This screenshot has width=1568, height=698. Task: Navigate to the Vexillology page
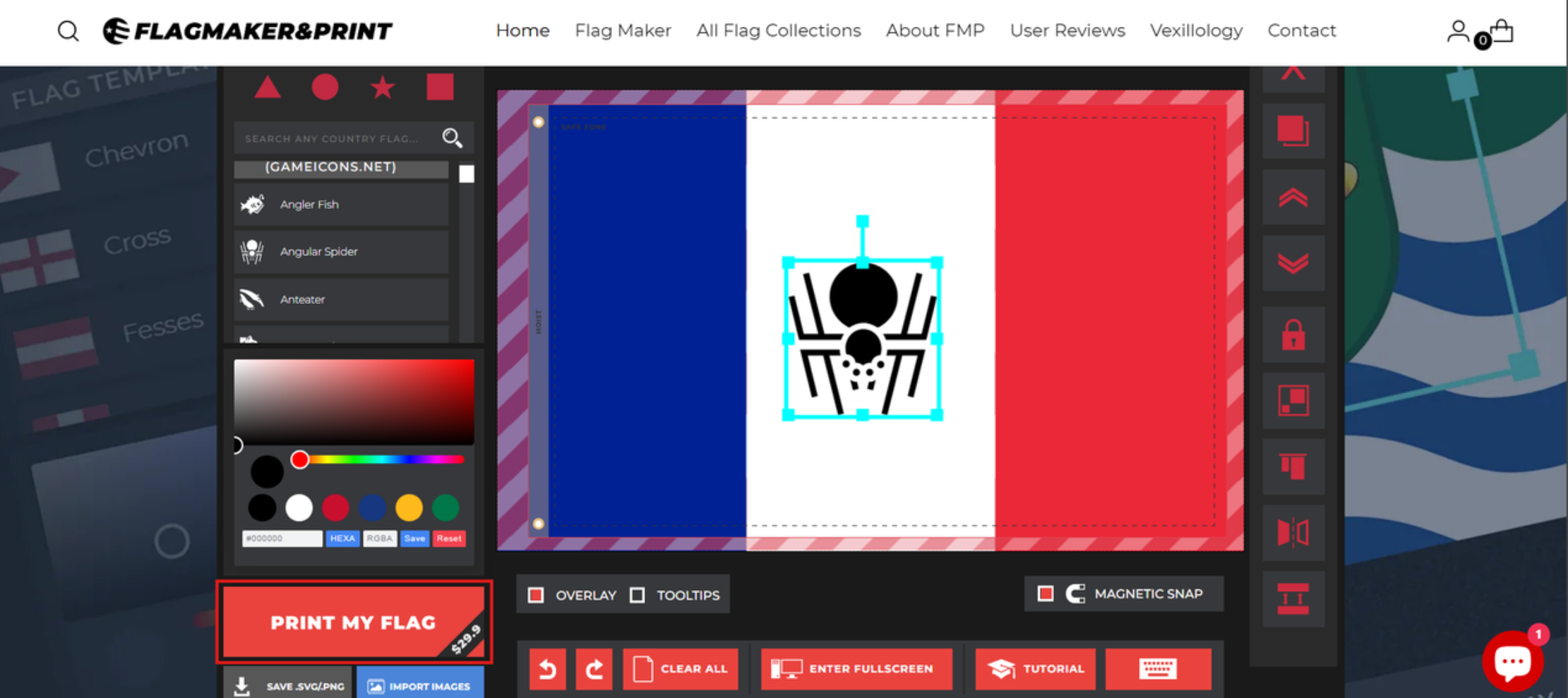1196,30
